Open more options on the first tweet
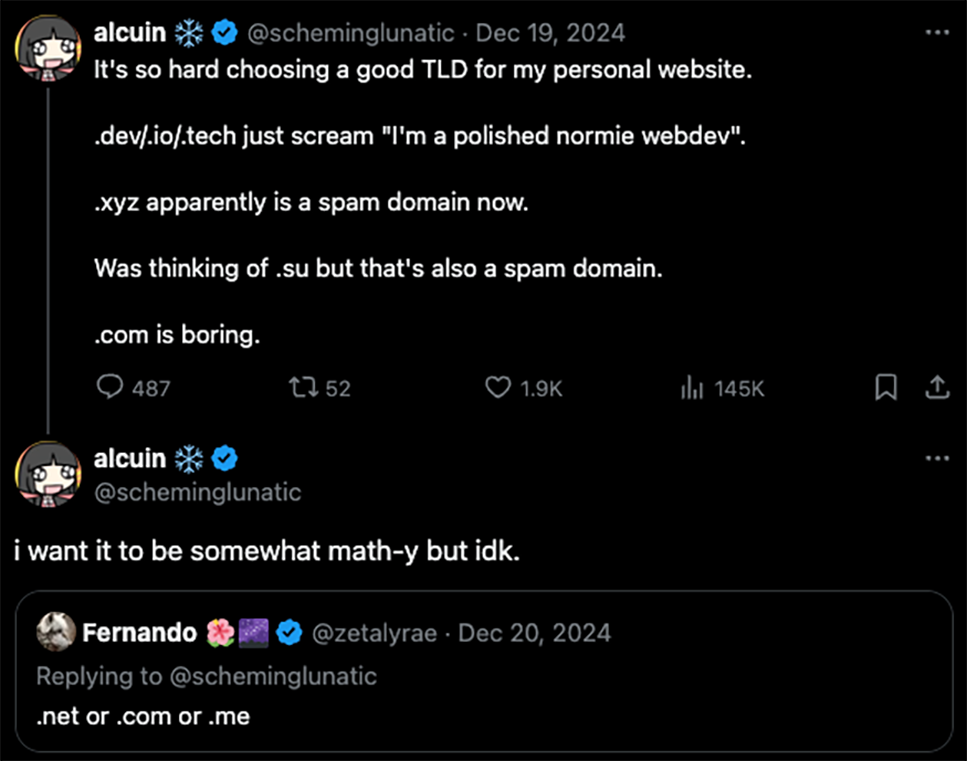The width and height of the screenshot is (967, 761). [x=937, y=32]
